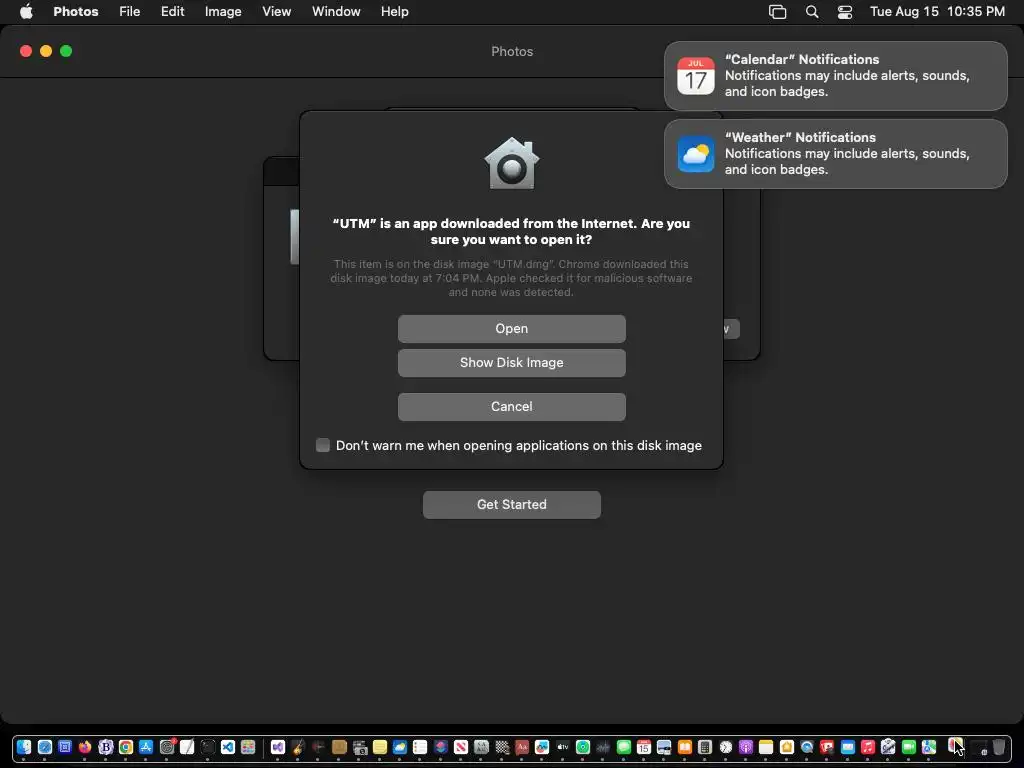Open Calendar from the Dock

[644, 747]
